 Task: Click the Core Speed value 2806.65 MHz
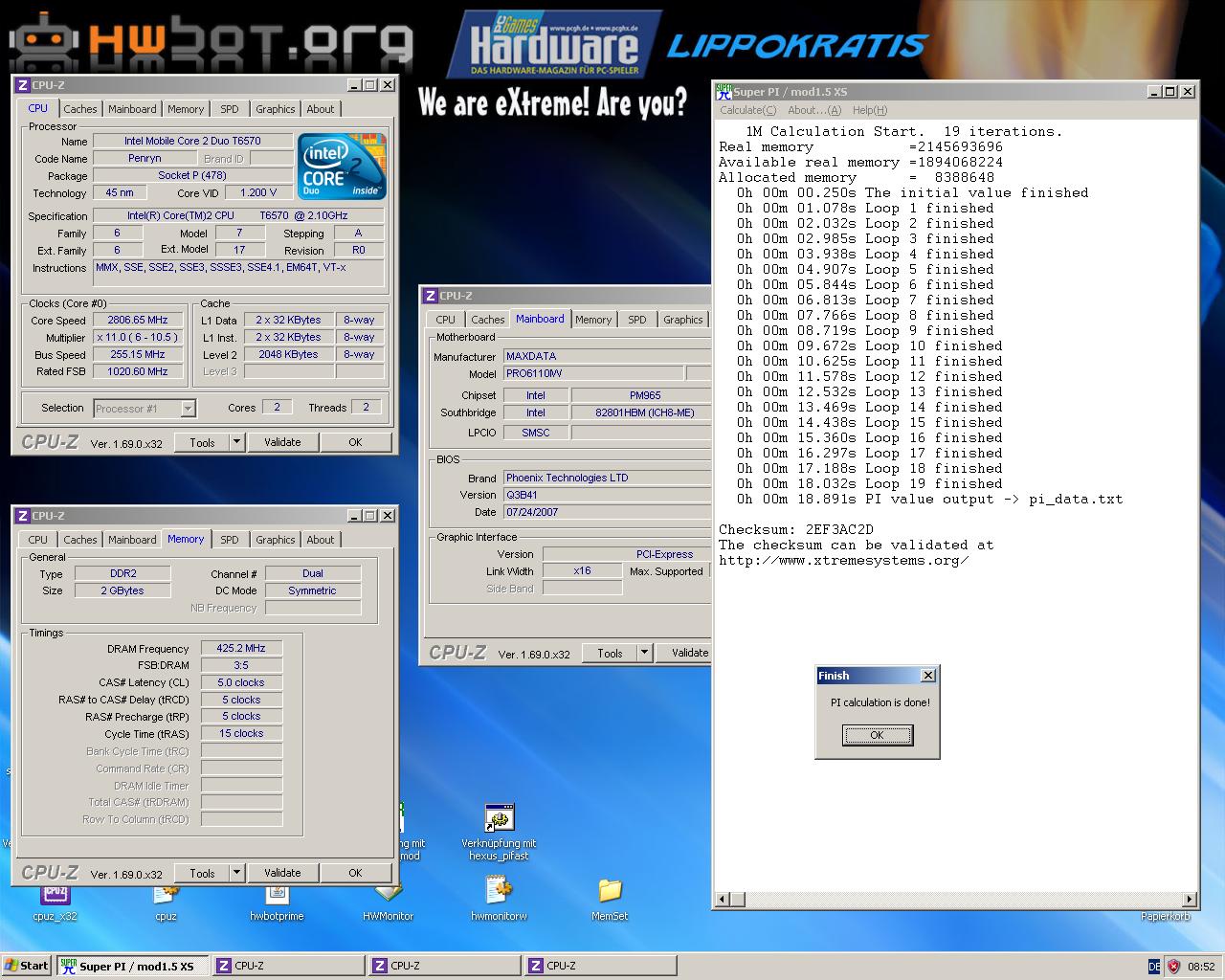pyautogui.click(x=139, y=320)
